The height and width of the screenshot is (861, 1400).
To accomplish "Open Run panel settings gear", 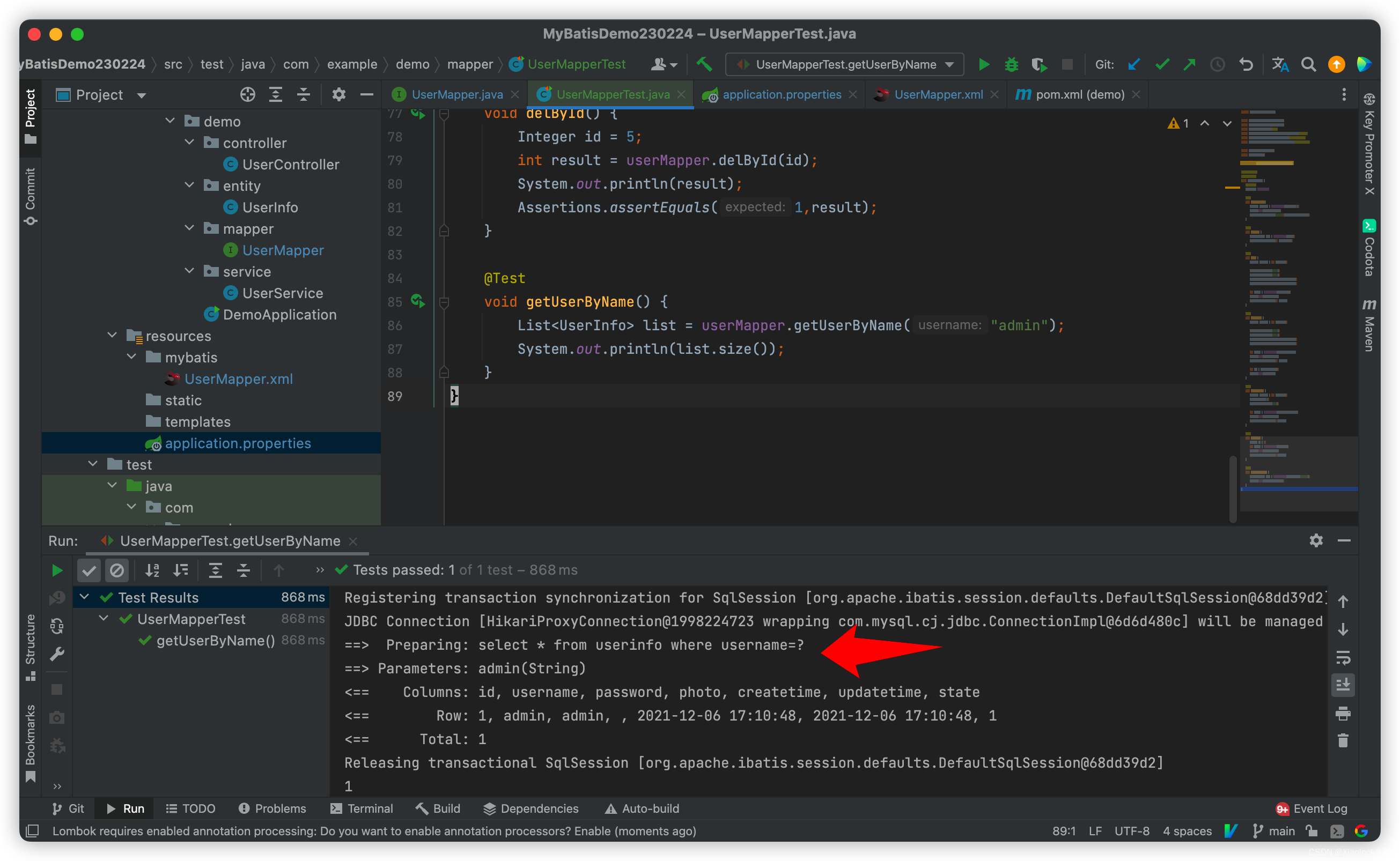I will [1316, 540].
